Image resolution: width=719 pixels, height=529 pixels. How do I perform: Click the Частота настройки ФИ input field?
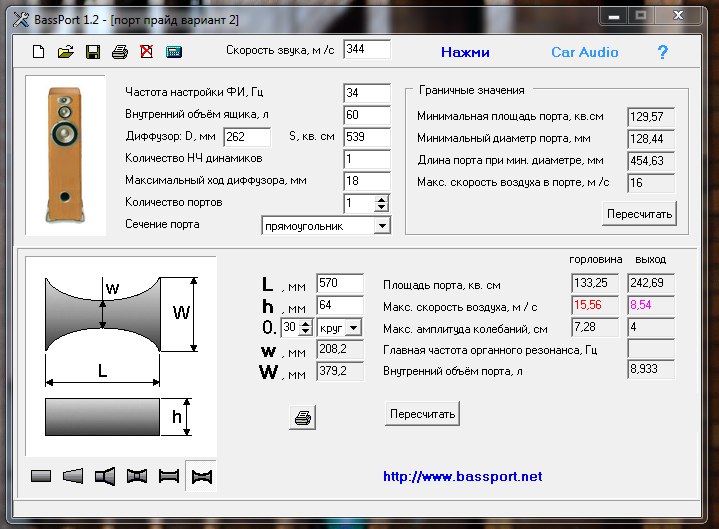pos(366,92)
